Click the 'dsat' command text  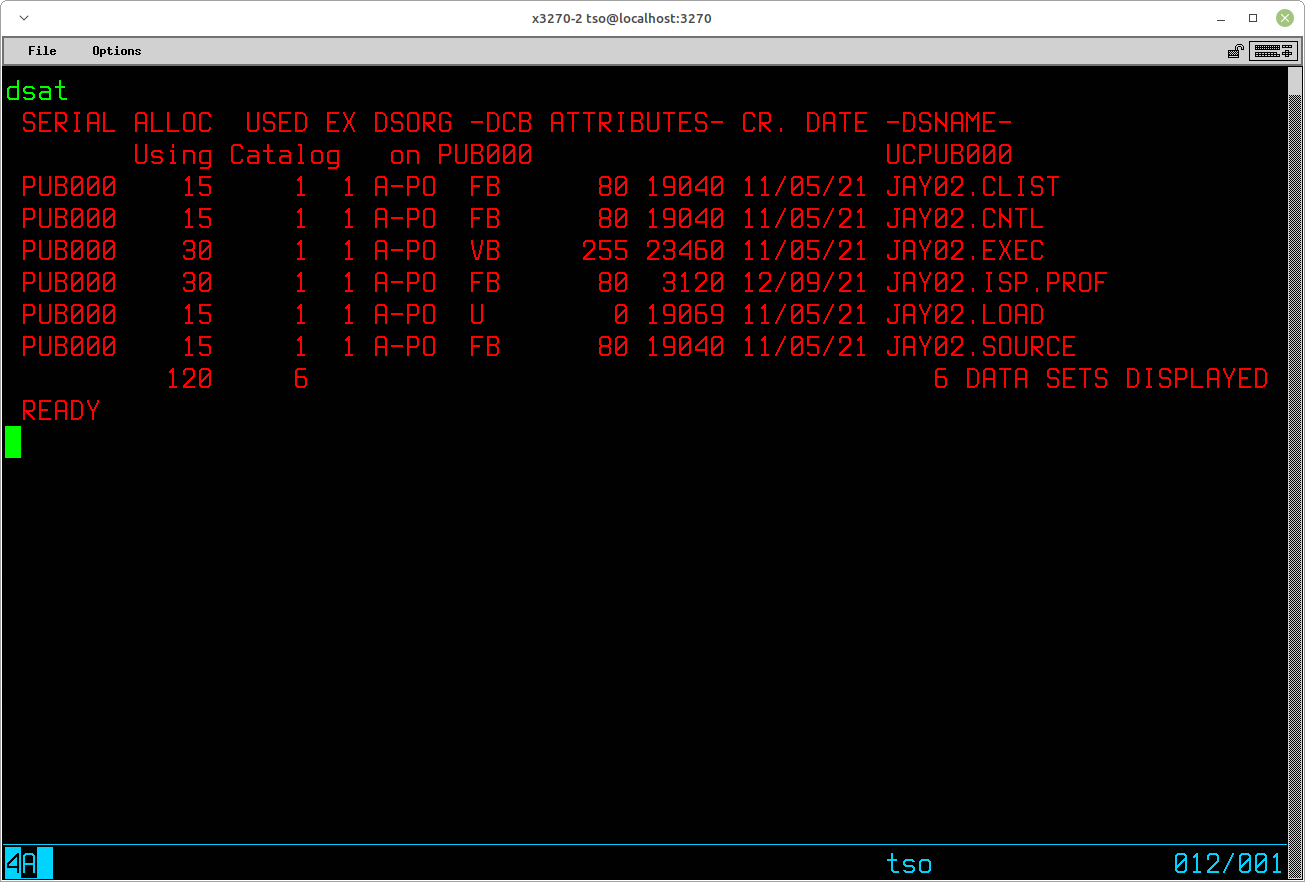37,91
